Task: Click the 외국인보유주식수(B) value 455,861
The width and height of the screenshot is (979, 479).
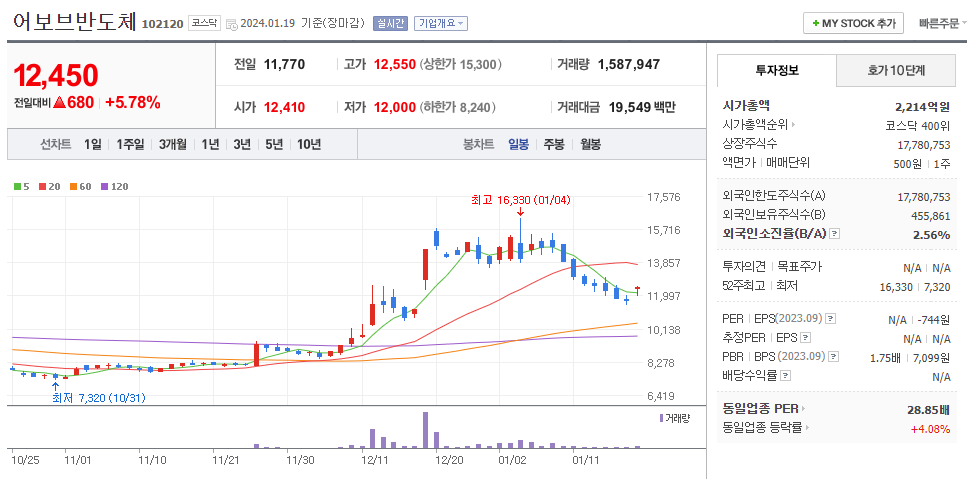Action: [930, 216]
